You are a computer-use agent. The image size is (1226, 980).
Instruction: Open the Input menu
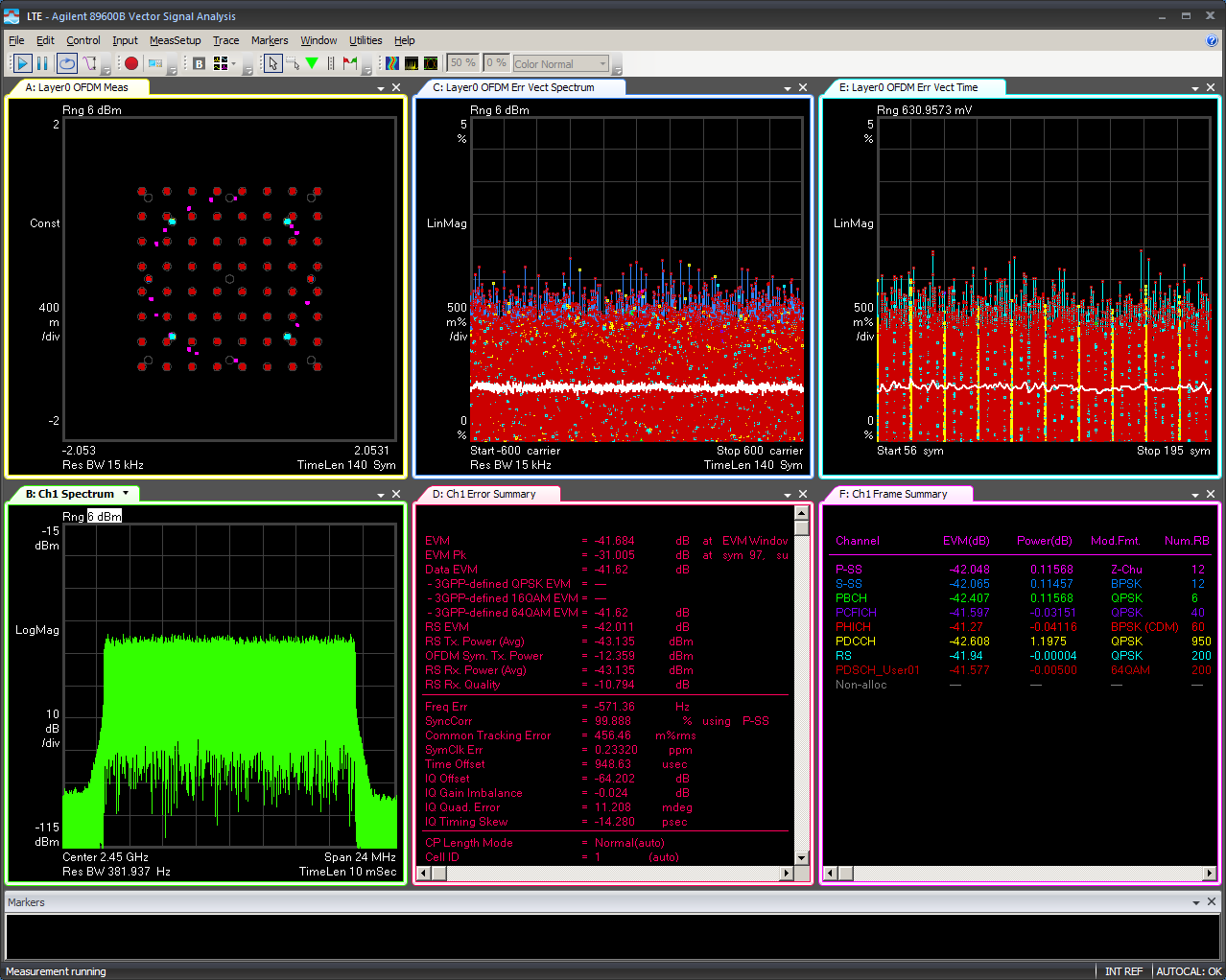coord(125,40)
